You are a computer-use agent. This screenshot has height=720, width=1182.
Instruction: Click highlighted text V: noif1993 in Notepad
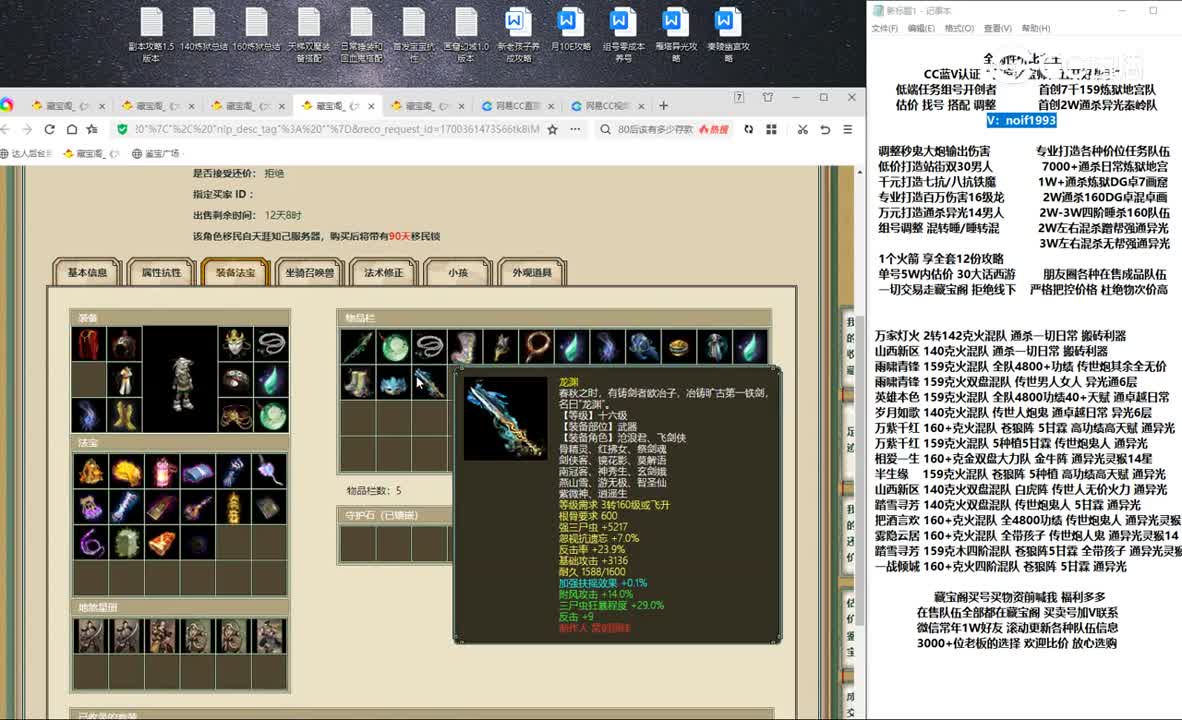point(1021,121)
